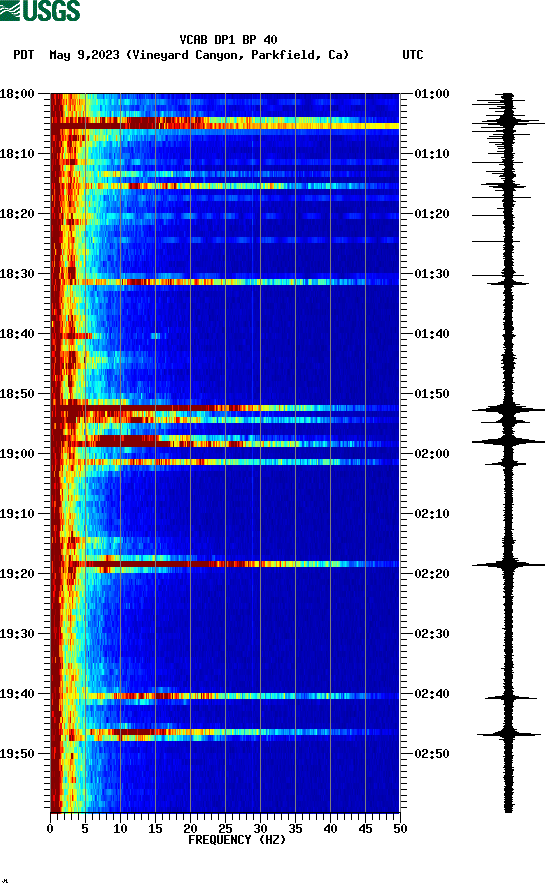Click the 20 Hz axis tick label

click(190, 829)
